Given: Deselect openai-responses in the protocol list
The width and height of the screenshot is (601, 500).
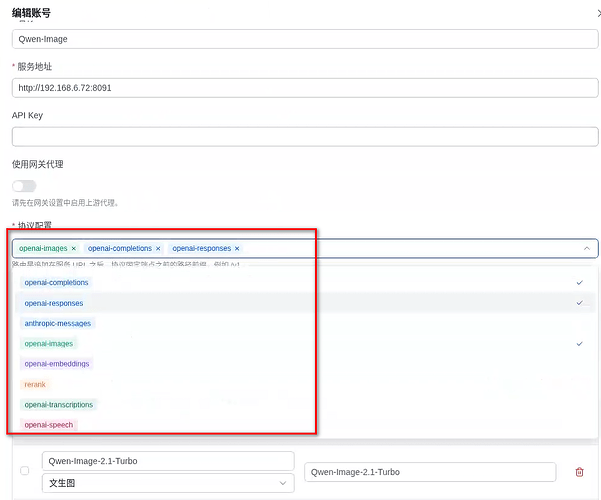Looking at the screenshot, I should tap(305, 303).
